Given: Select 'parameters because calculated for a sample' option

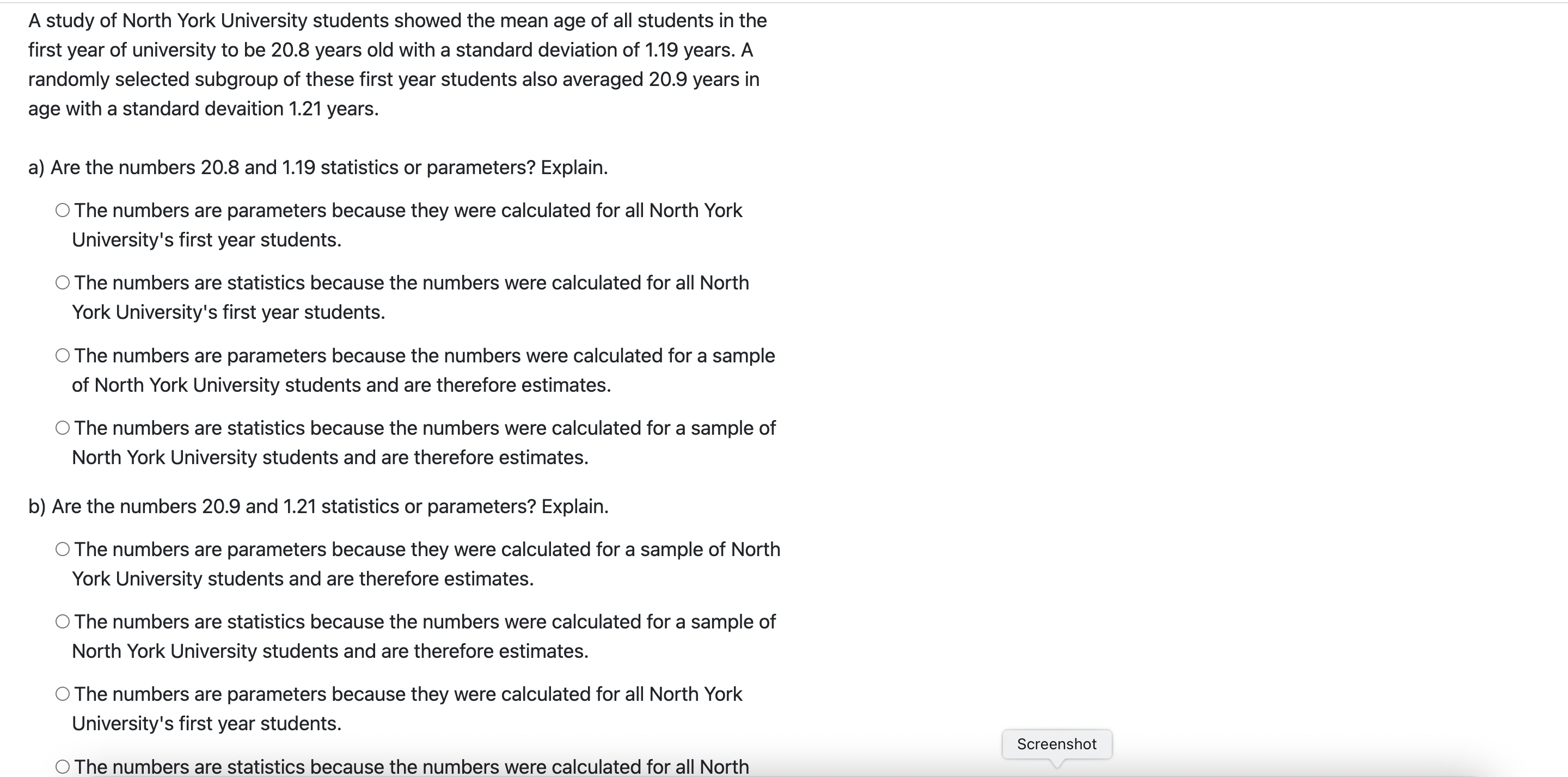Looking at the screenshot, I should 63,355.
